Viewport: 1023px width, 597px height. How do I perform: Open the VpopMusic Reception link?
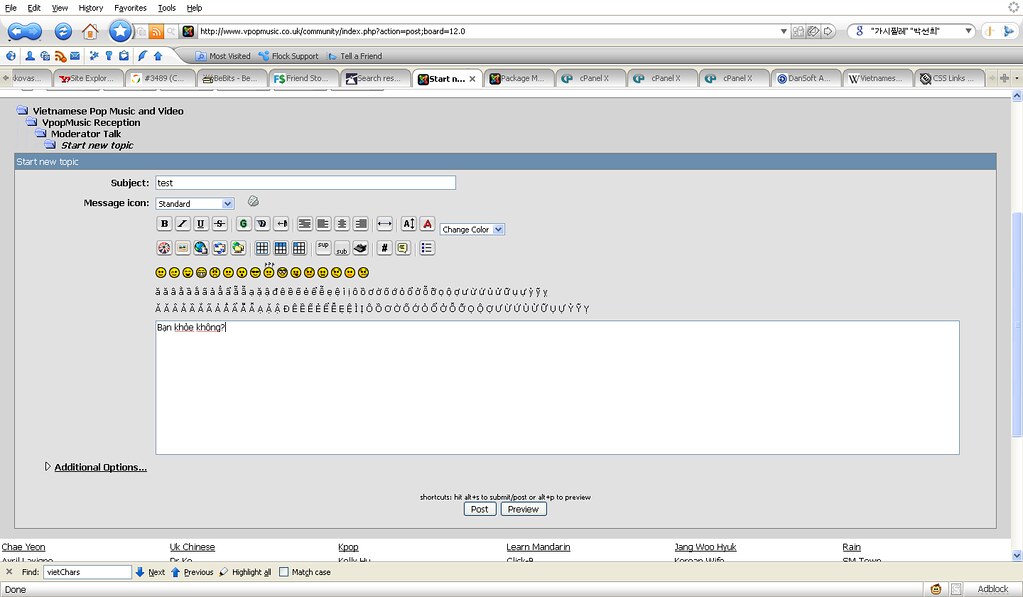click(x=91, y=123)
